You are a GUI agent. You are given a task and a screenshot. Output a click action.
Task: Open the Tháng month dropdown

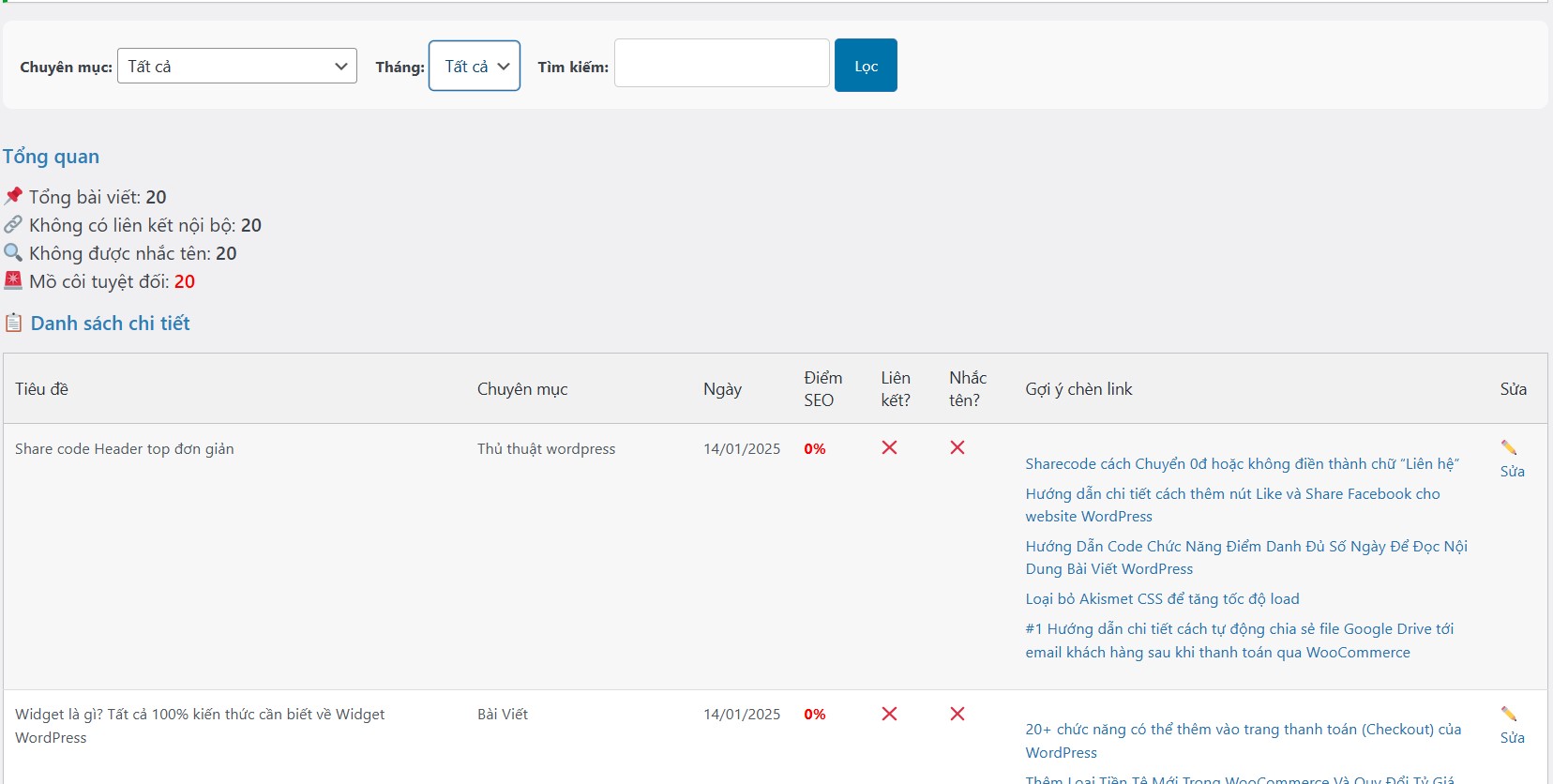(x=475, y=66)
